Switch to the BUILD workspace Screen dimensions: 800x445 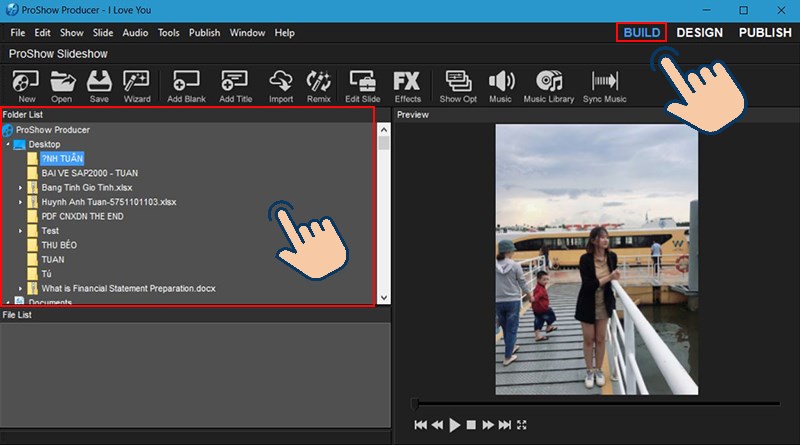641,33
